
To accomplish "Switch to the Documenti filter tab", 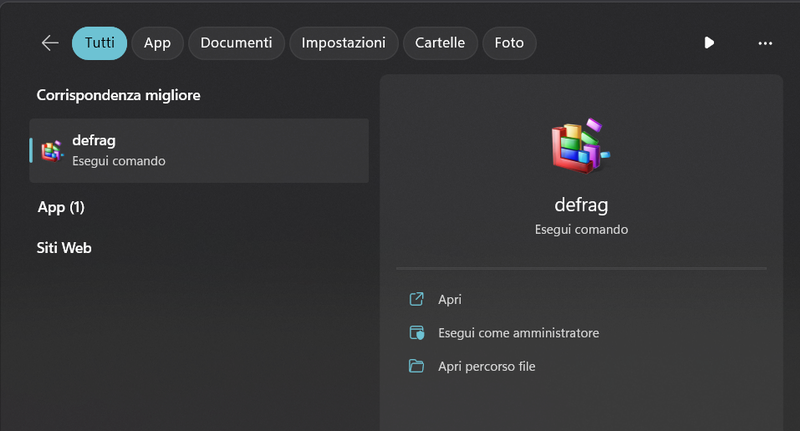I will pos(236,43).
